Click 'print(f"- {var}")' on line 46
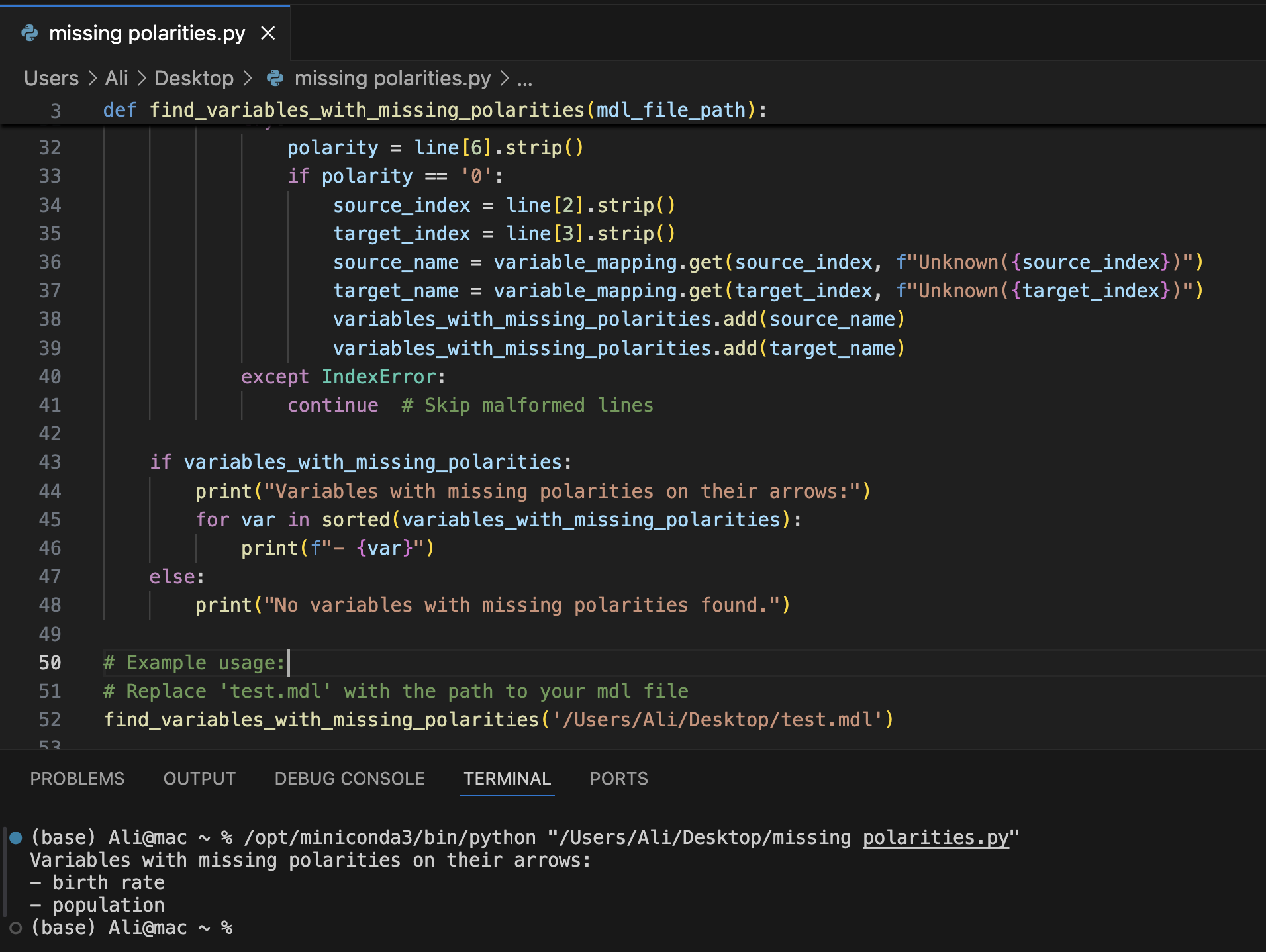 tap(338, 548)
